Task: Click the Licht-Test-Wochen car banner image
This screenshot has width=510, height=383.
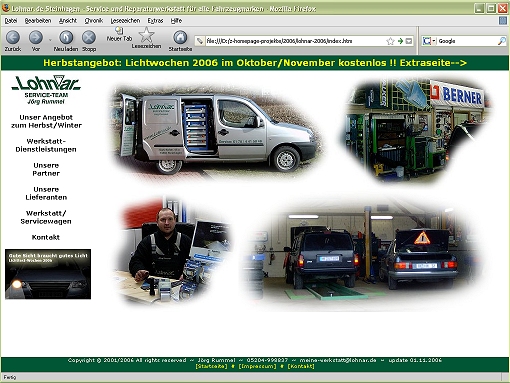Action: pos(48,274)
